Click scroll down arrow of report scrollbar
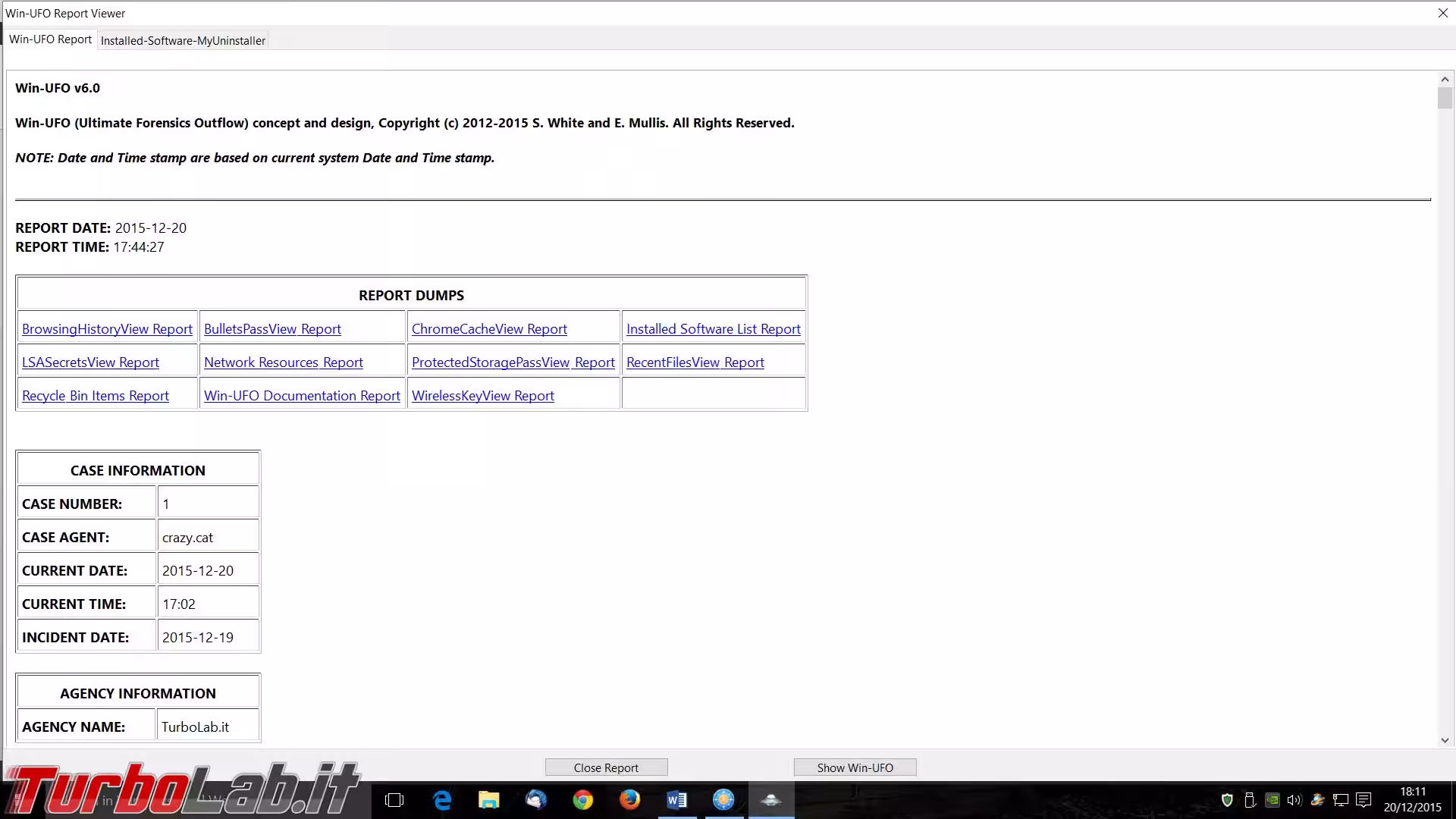 coord(1444,740)
